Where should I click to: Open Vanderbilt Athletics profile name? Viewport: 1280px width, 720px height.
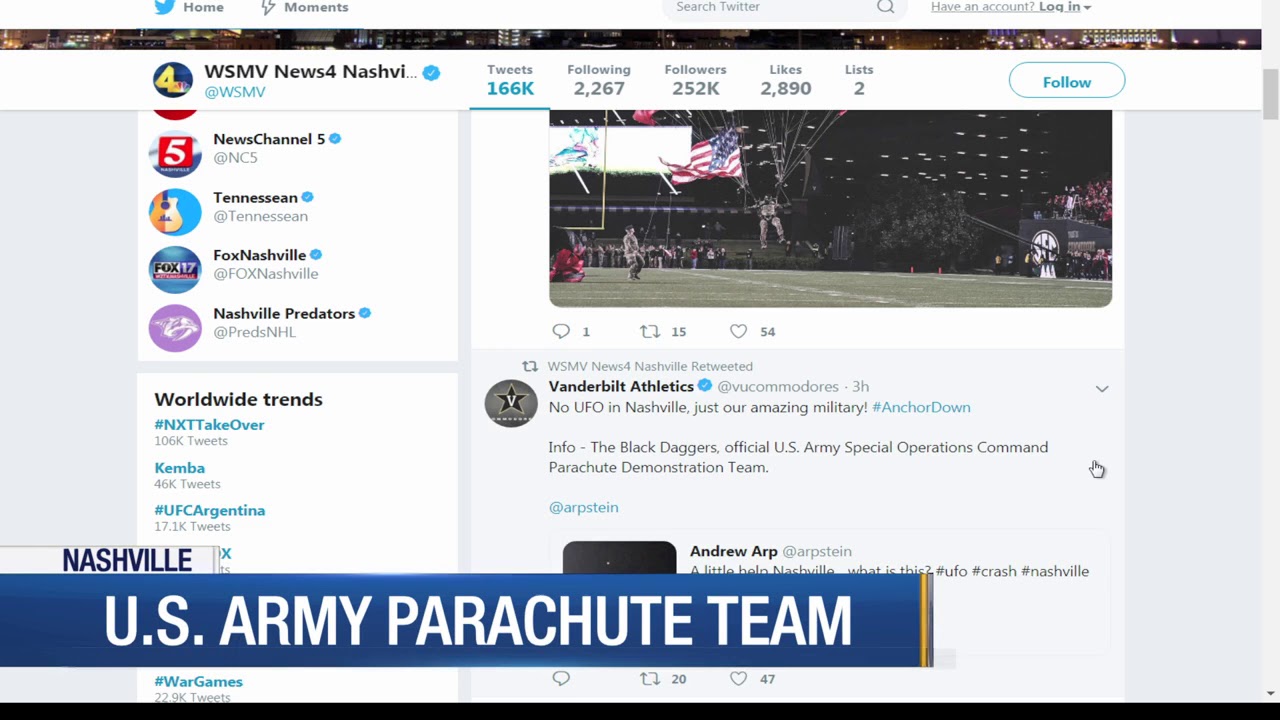pos(621,386)
